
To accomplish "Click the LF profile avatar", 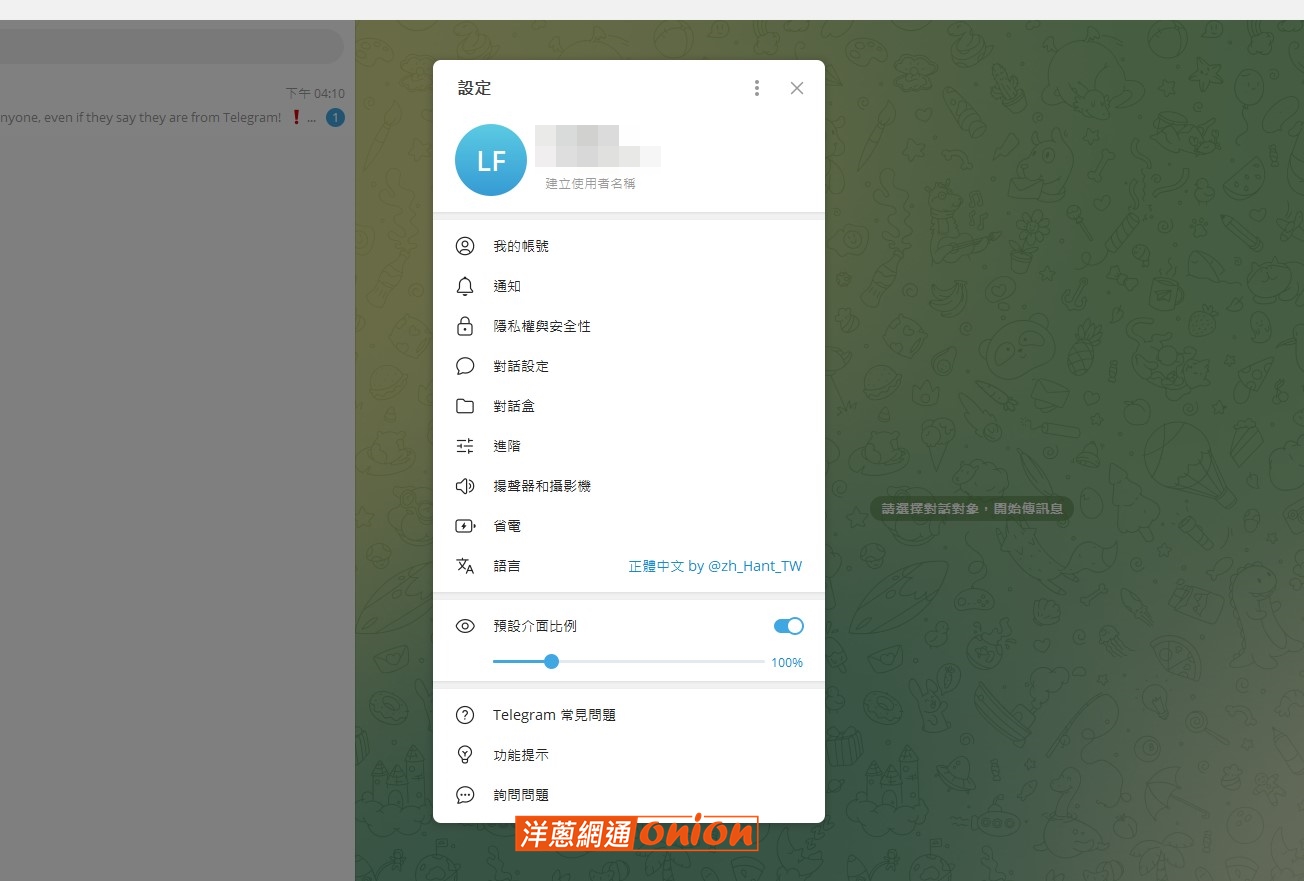I will click(x=491, y=160).
